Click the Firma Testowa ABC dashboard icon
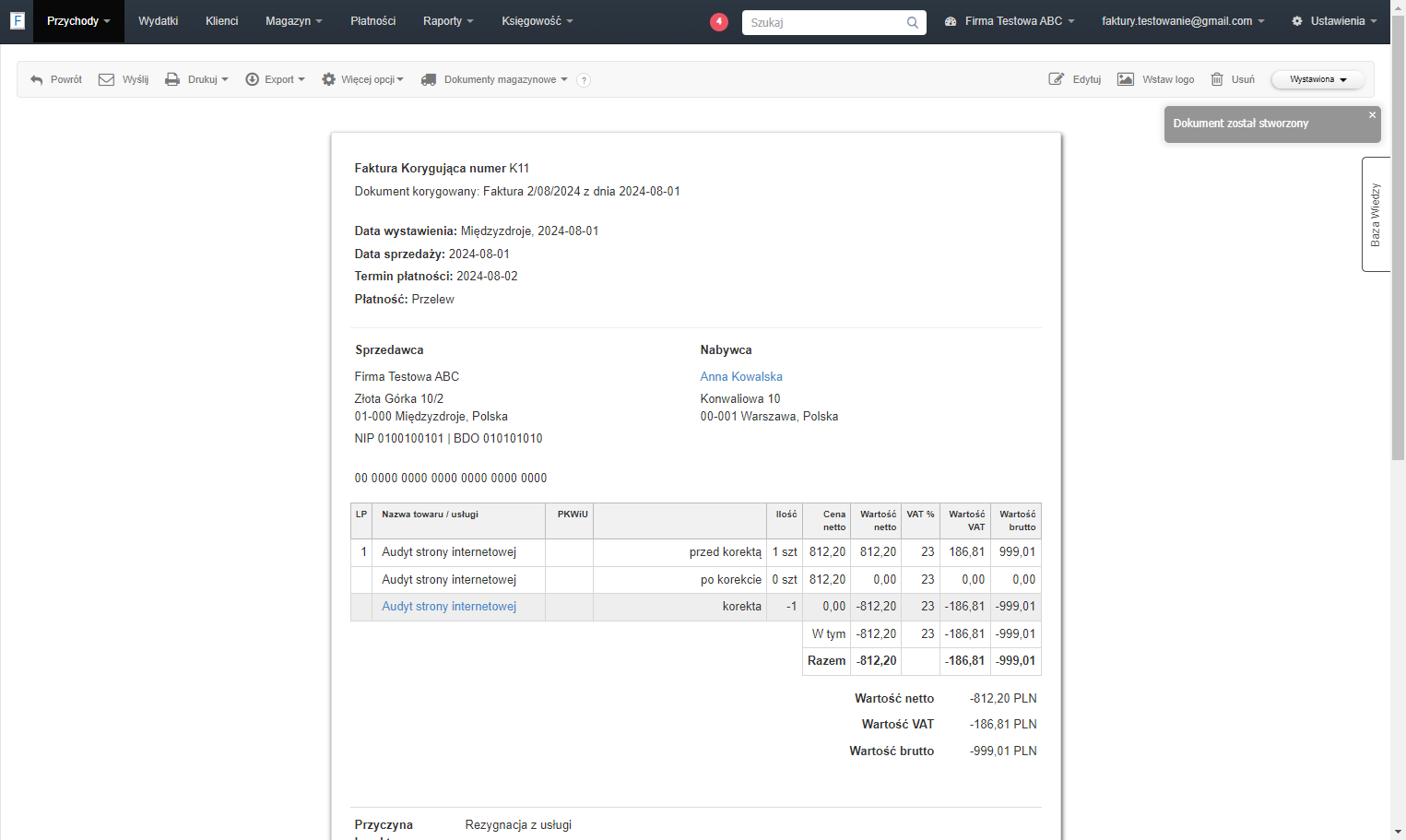The image size is (1406, 840). (x=951, y=21)
